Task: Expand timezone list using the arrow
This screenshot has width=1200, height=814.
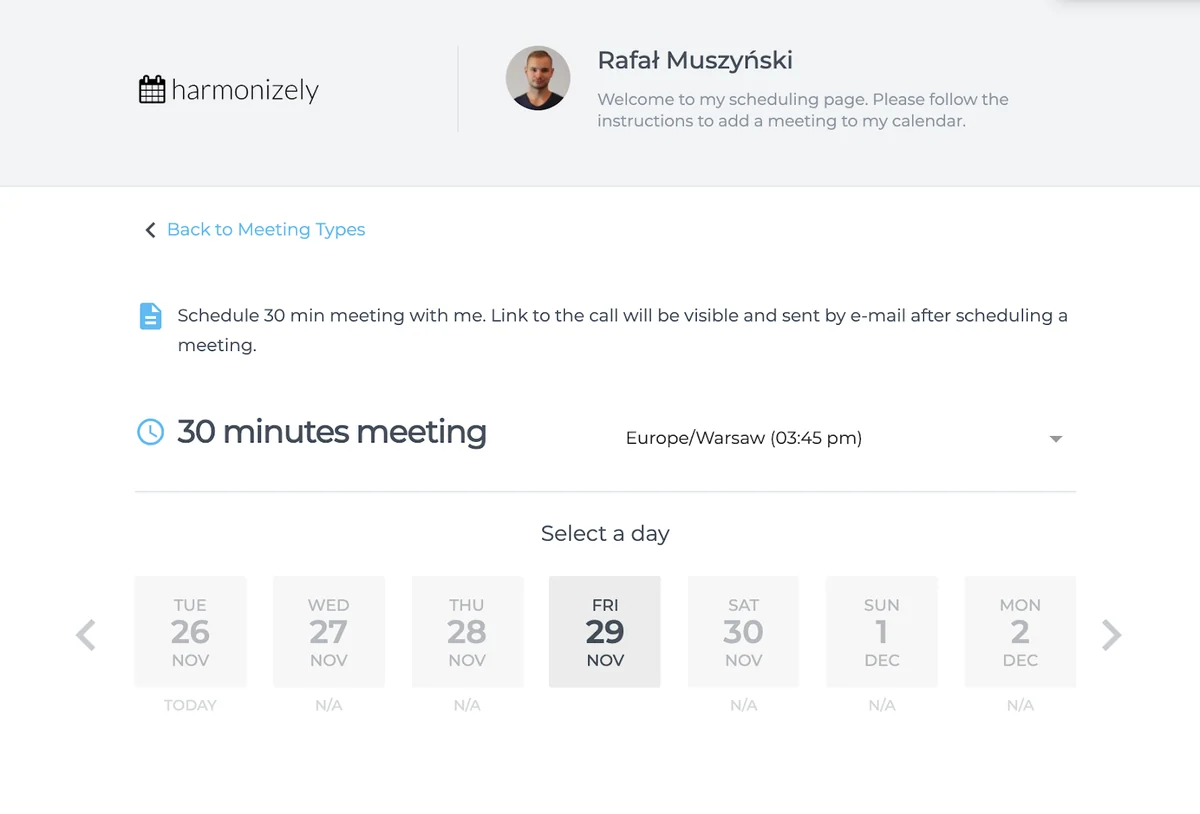Action: [1055, 439]
